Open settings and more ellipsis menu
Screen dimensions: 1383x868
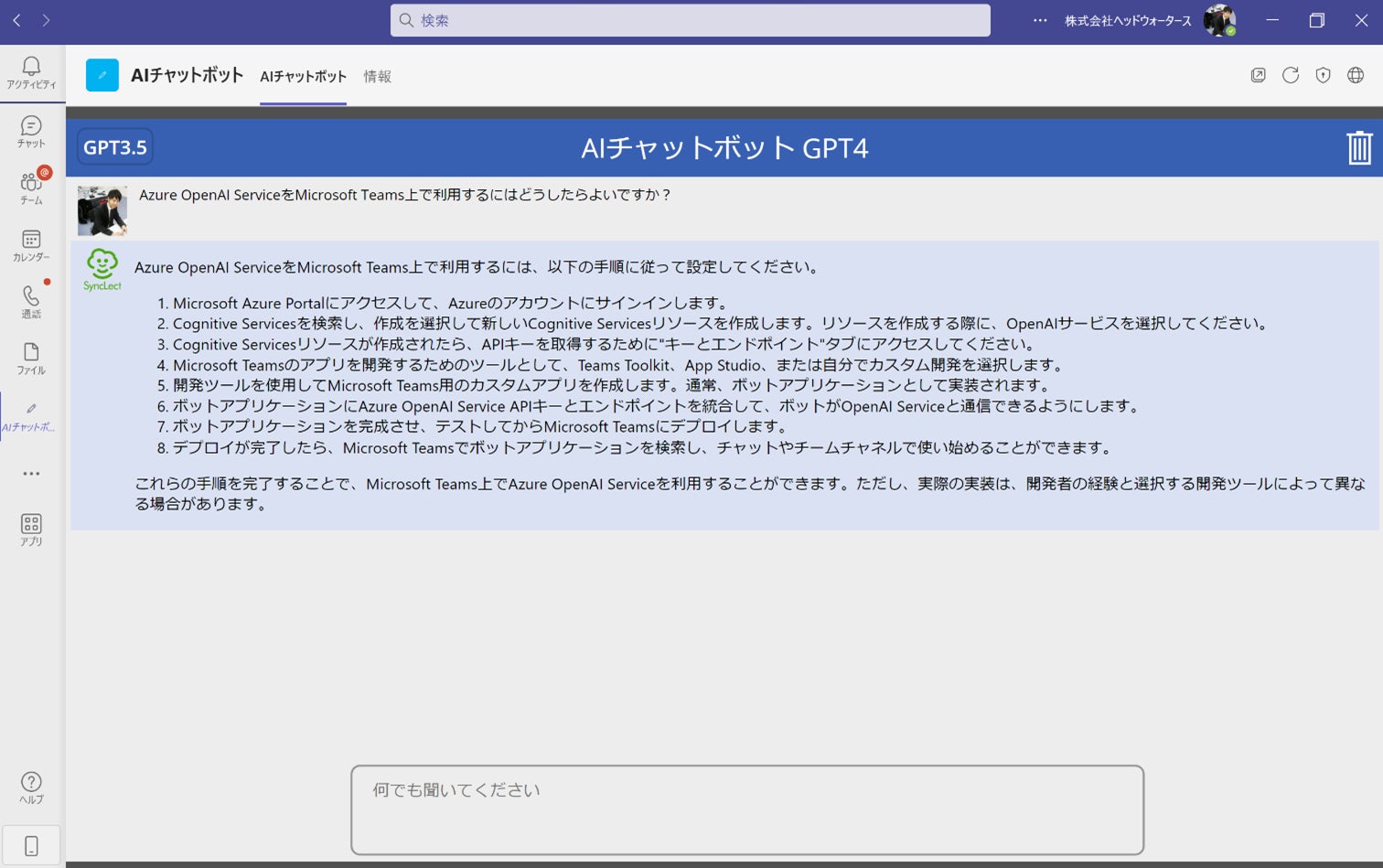tap(1040, 20)
